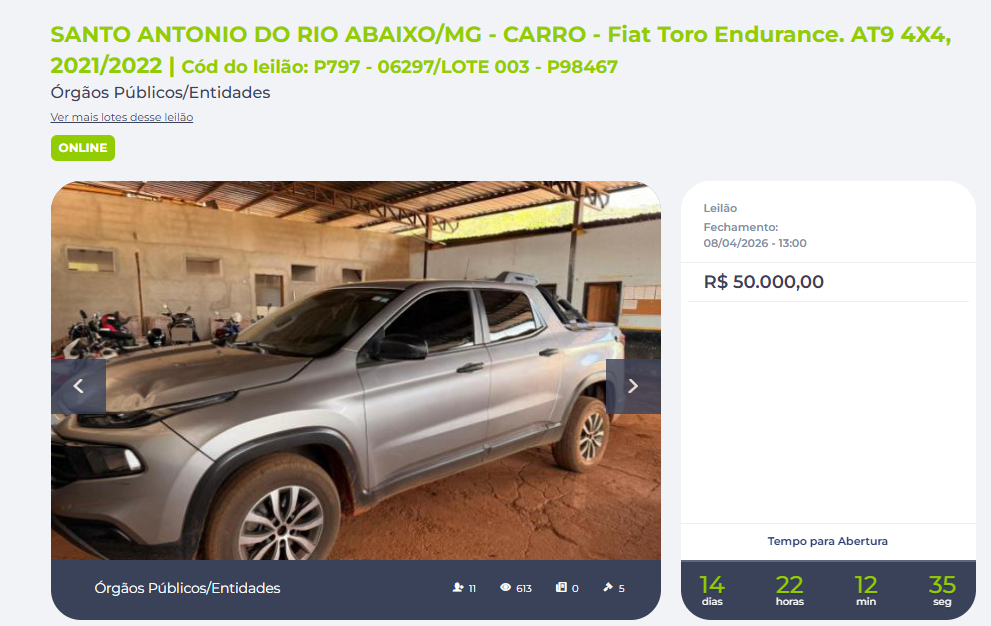
Task: Click the bidders person icon
Action: pos(458,587)
